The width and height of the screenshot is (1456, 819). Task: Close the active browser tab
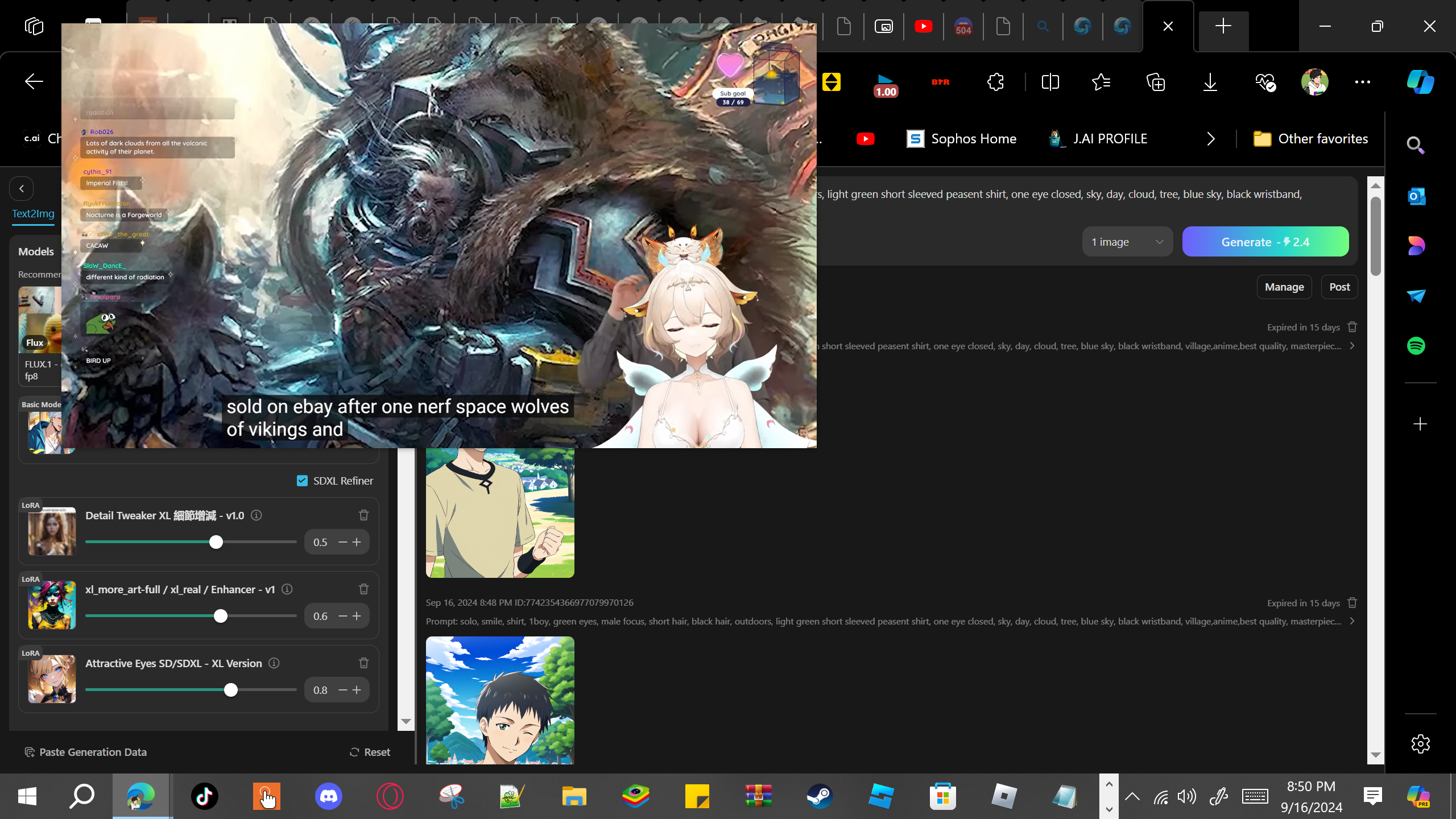(x=1168, y=26)
